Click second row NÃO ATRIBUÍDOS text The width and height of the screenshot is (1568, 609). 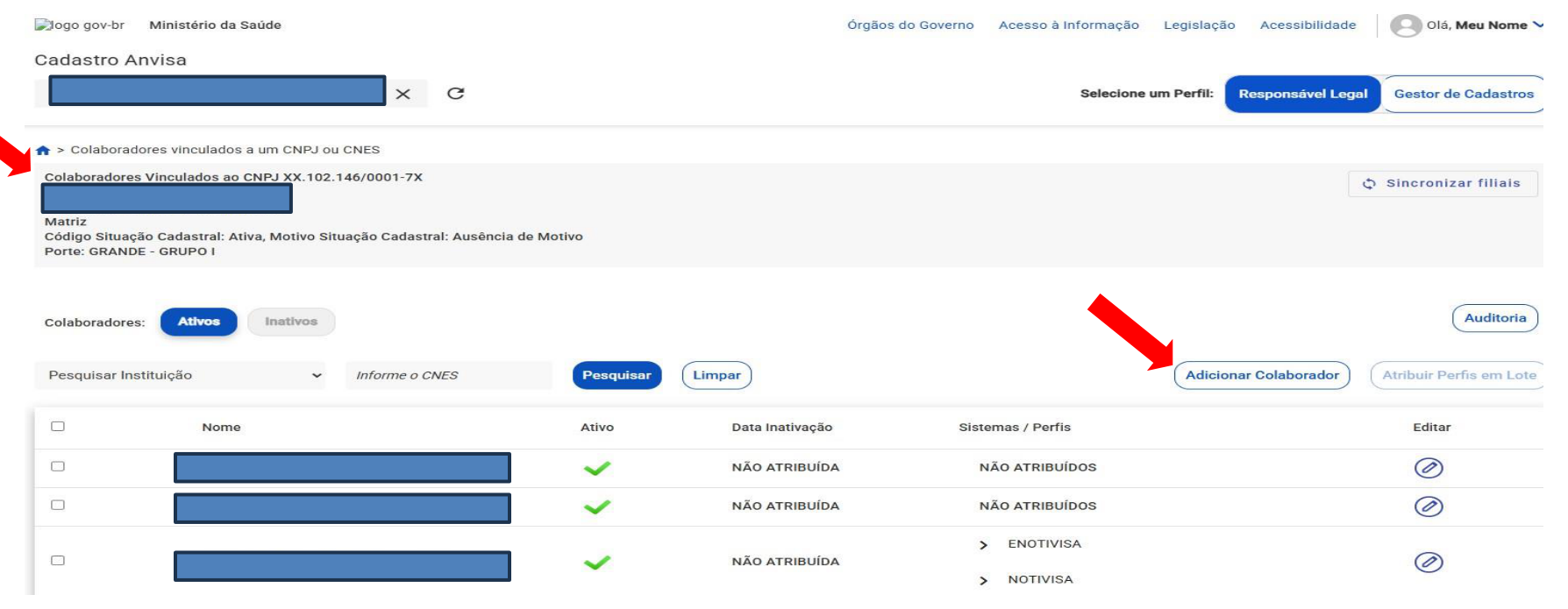[x=1037, y=506]
